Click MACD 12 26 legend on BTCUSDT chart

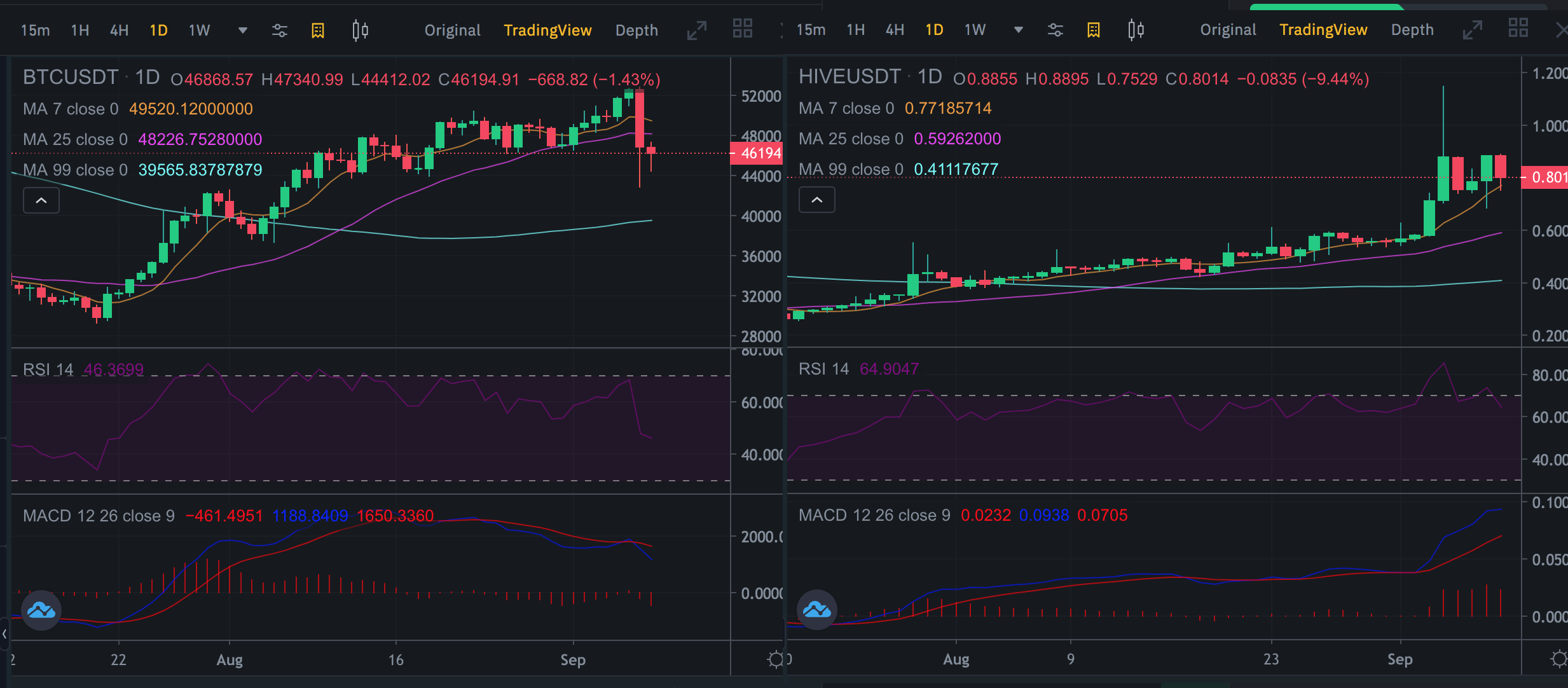click(x=99, y=516)
